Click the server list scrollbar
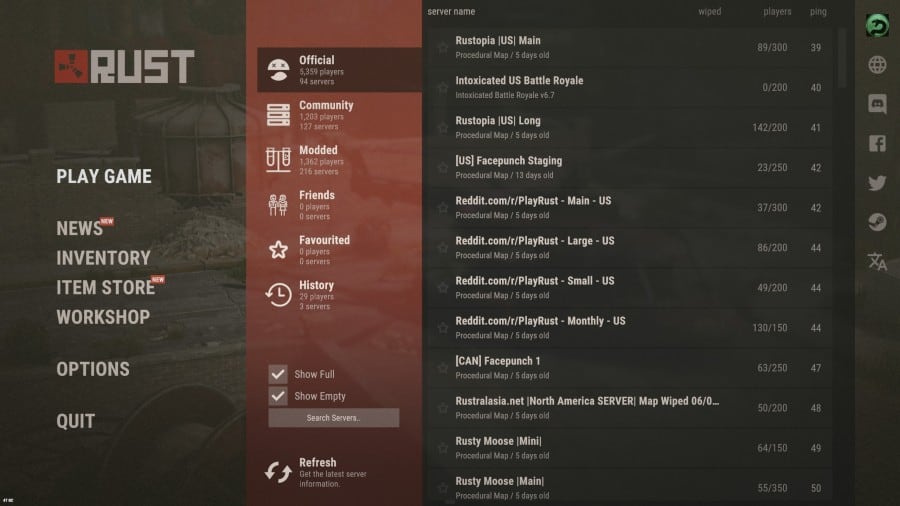 842,57
